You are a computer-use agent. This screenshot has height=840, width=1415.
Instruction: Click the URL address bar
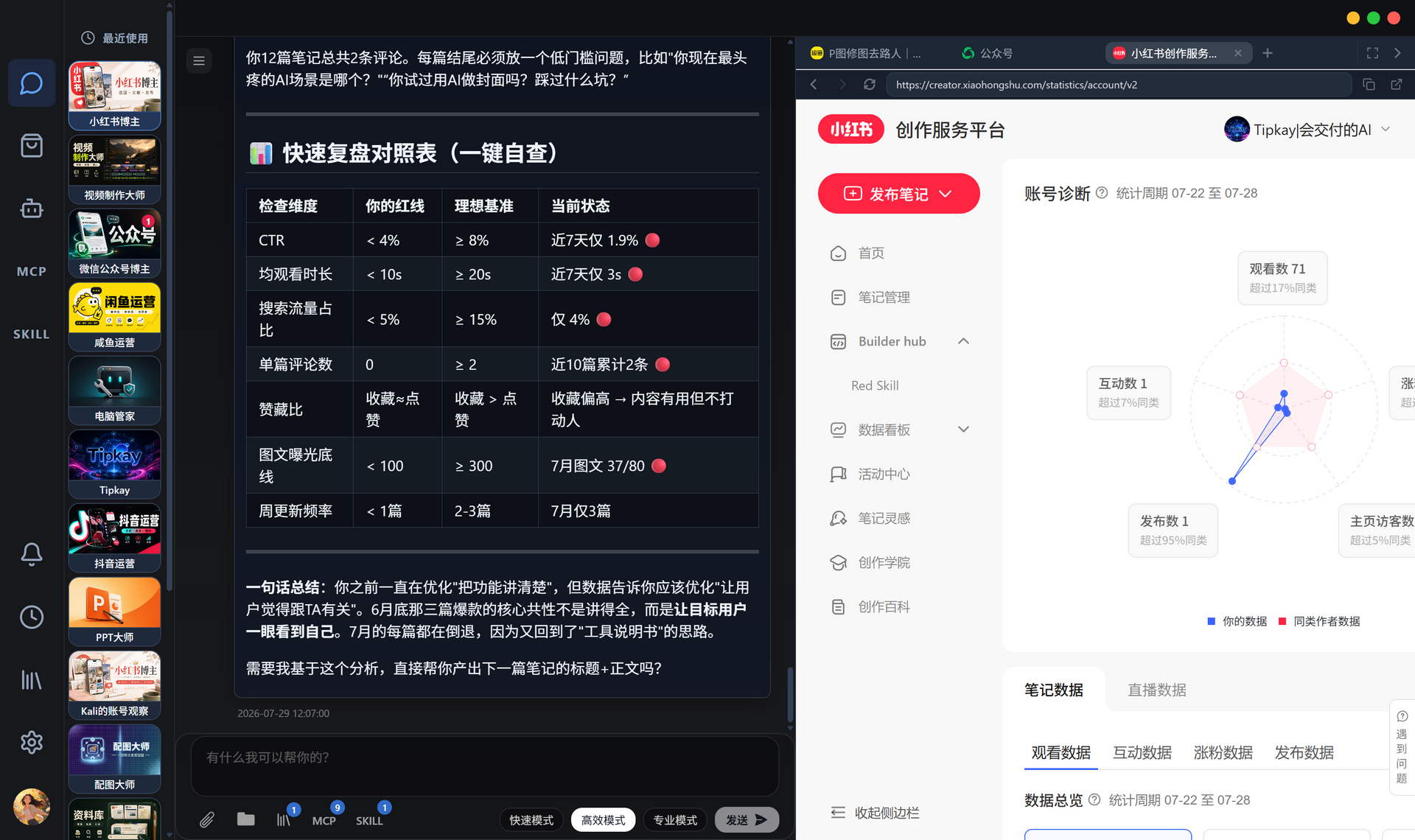click(x=1119, y=85)
